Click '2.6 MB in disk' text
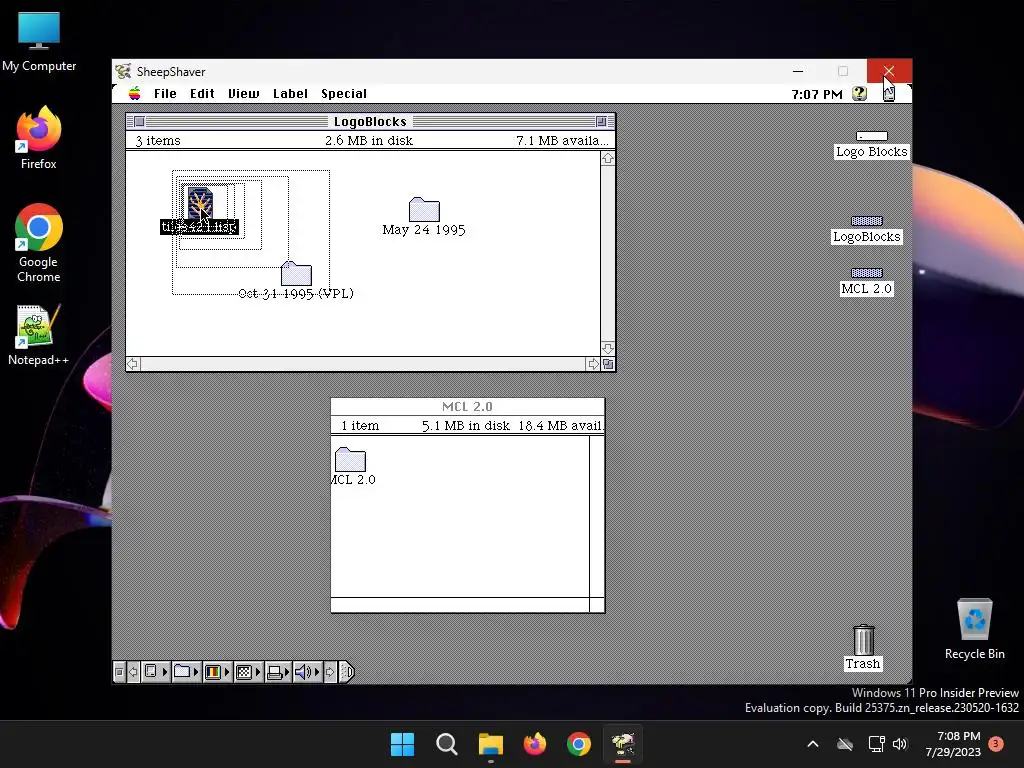This screenshot has width=1024, height=768. (369, 140)
